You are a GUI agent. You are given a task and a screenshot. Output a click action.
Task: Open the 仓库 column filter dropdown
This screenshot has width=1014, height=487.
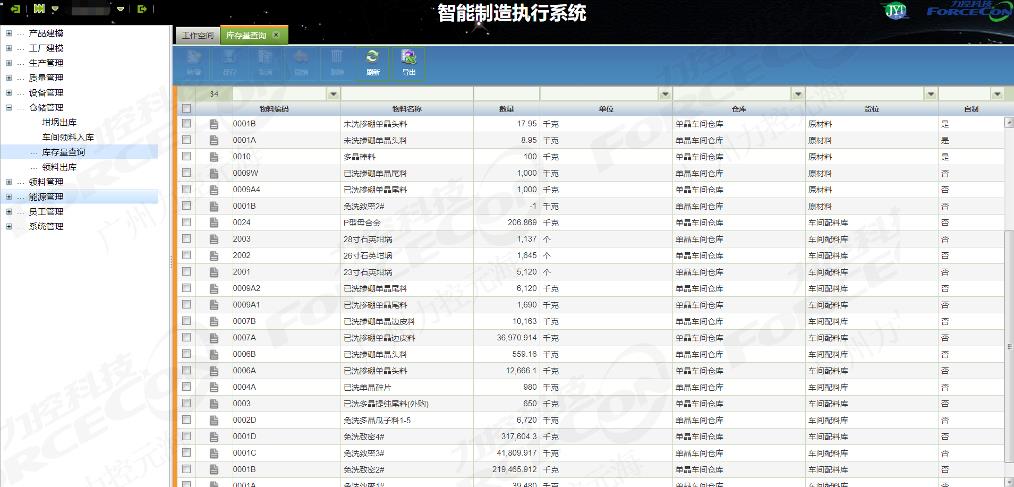pyautogui.click(x=797, y=94)
